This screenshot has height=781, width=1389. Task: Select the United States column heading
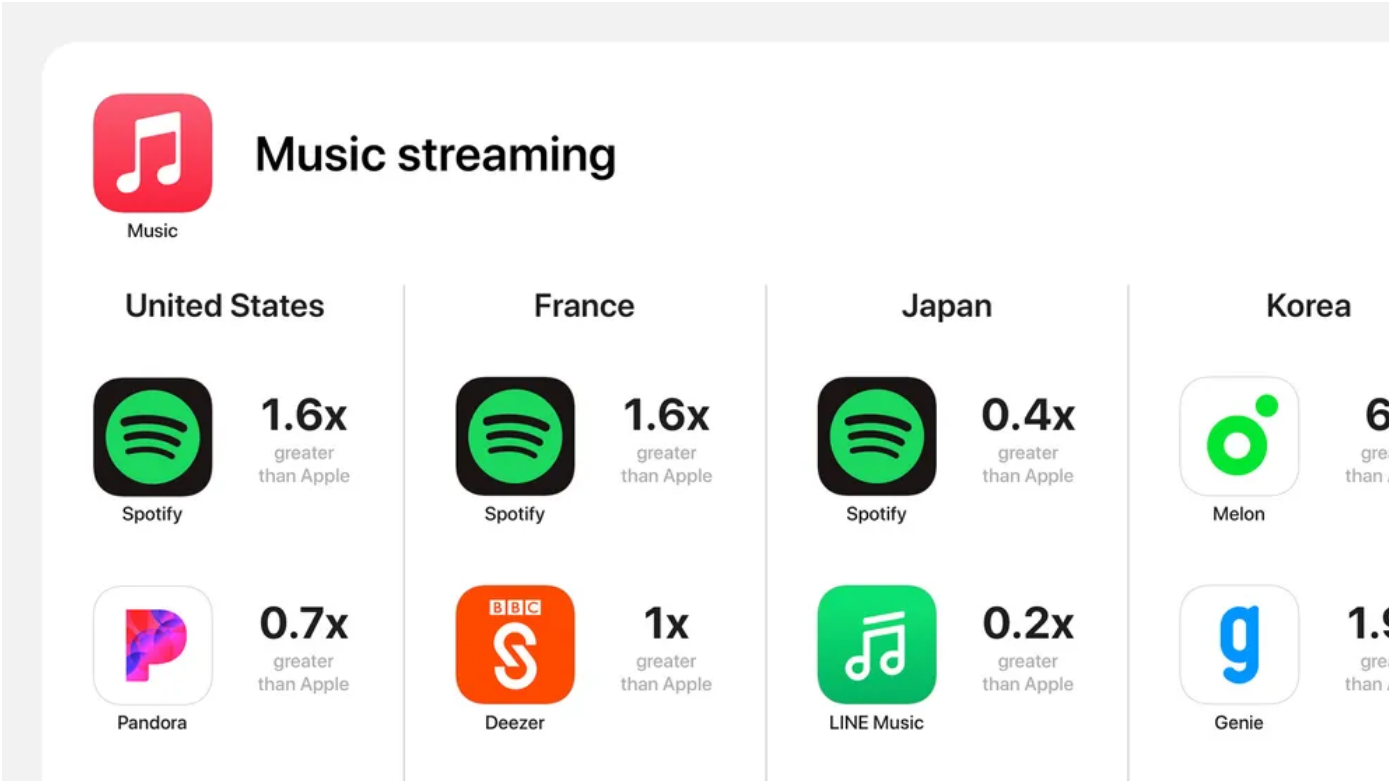(x=225, y=306)
